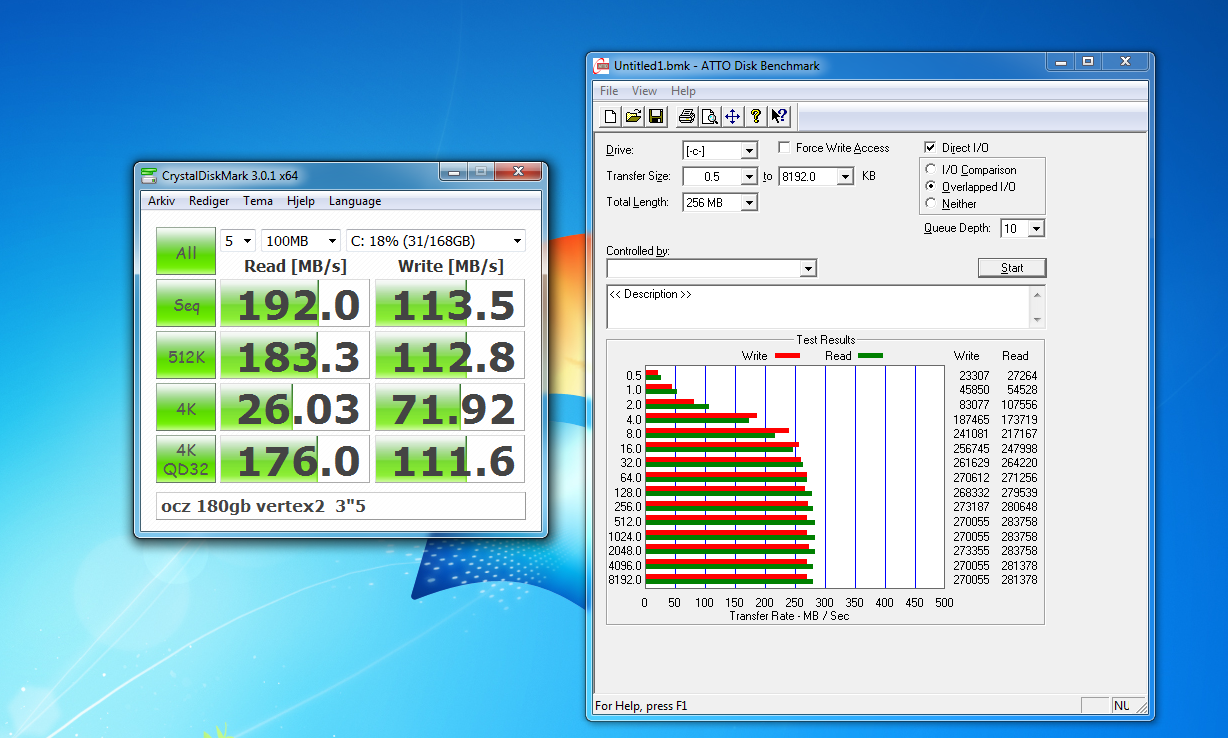Click the Save floppy icon in ATTO toolbar
This screenshot has width=1228, height=738.
point(656,116)
